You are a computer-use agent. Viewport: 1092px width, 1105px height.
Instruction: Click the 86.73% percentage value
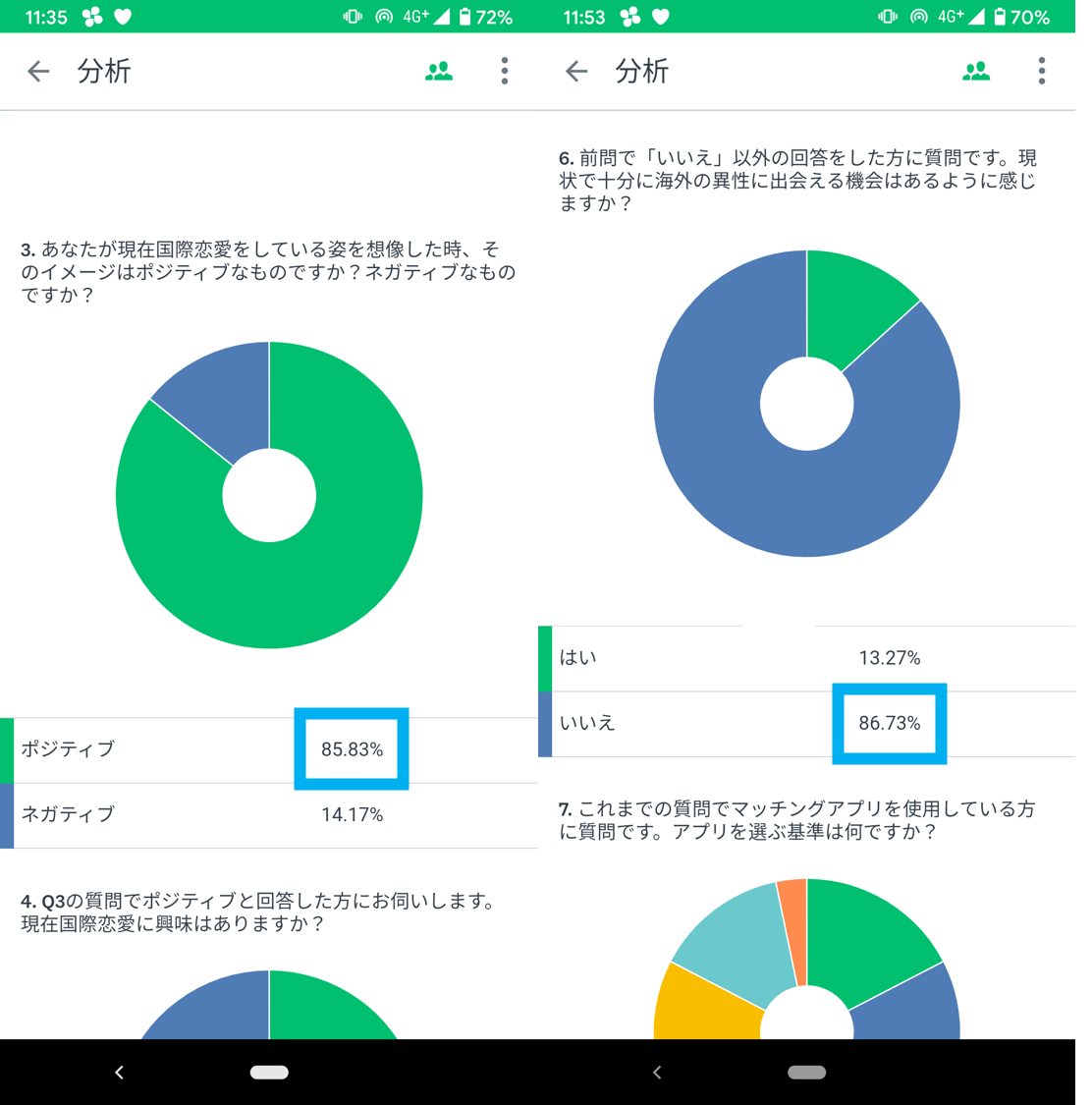[x=890, y=723]
